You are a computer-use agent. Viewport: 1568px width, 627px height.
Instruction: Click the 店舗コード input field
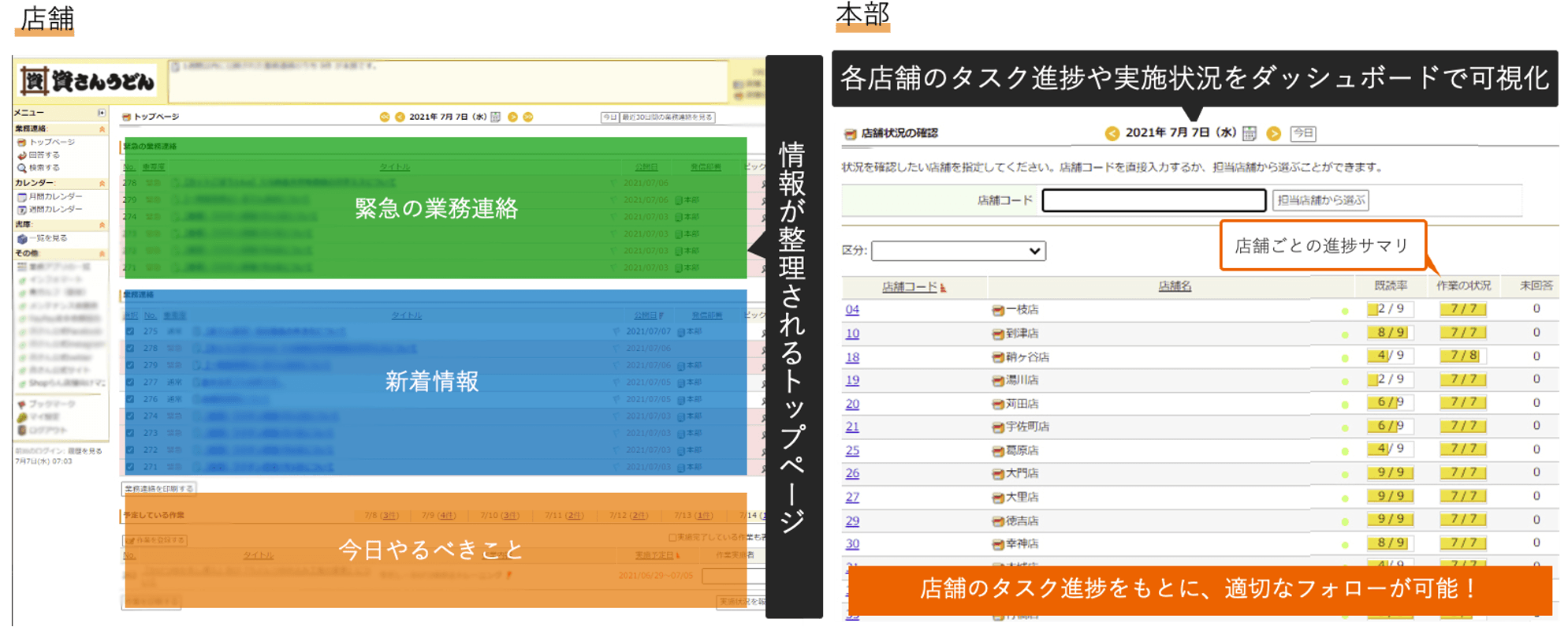coord(1153,200)
